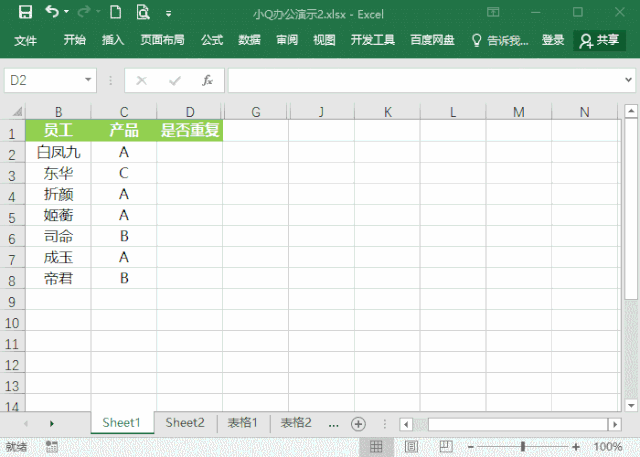Open the 百度网盘 ribbon tab

[432, 40]
